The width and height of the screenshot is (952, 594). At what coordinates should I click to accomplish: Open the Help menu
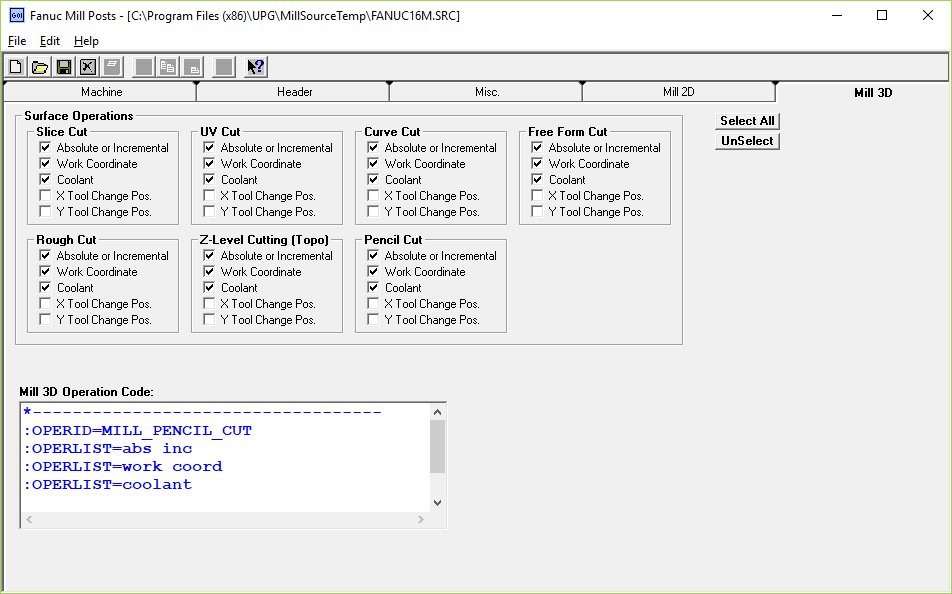[86, 41]
